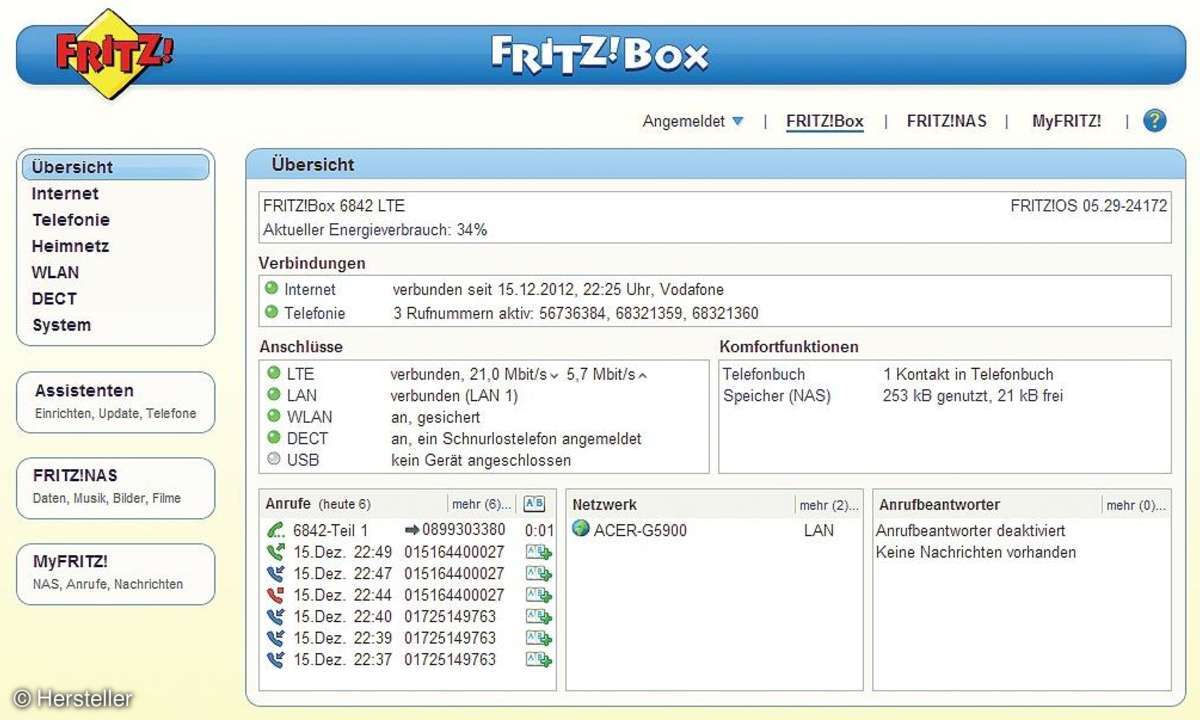Open FRITZ!NAS box with Daten, Musik, Bilder
The height and width of the screenshot is (720, 1200).
(116, 488)
